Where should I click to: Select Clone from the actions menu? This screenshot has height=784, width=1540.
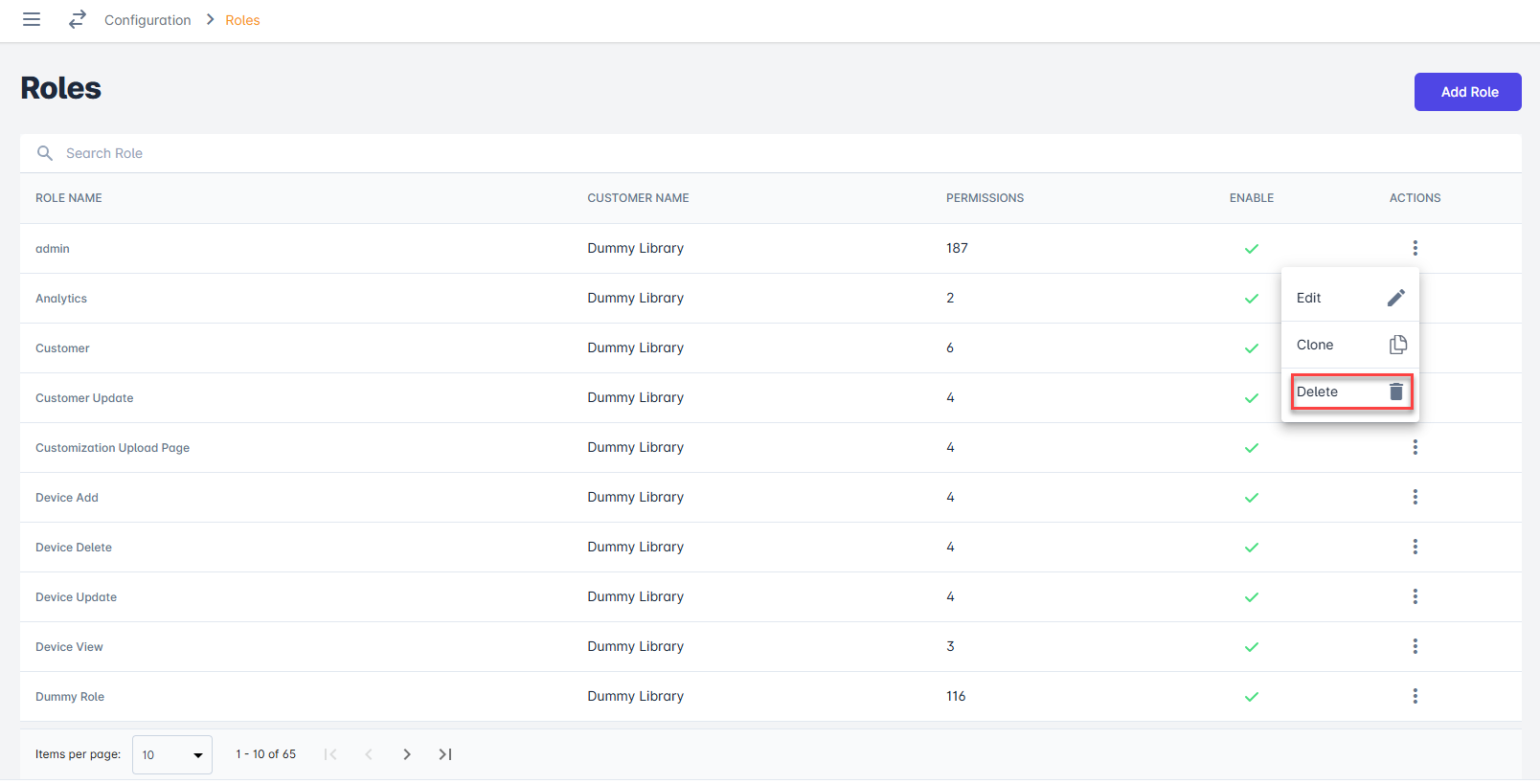1316,345
